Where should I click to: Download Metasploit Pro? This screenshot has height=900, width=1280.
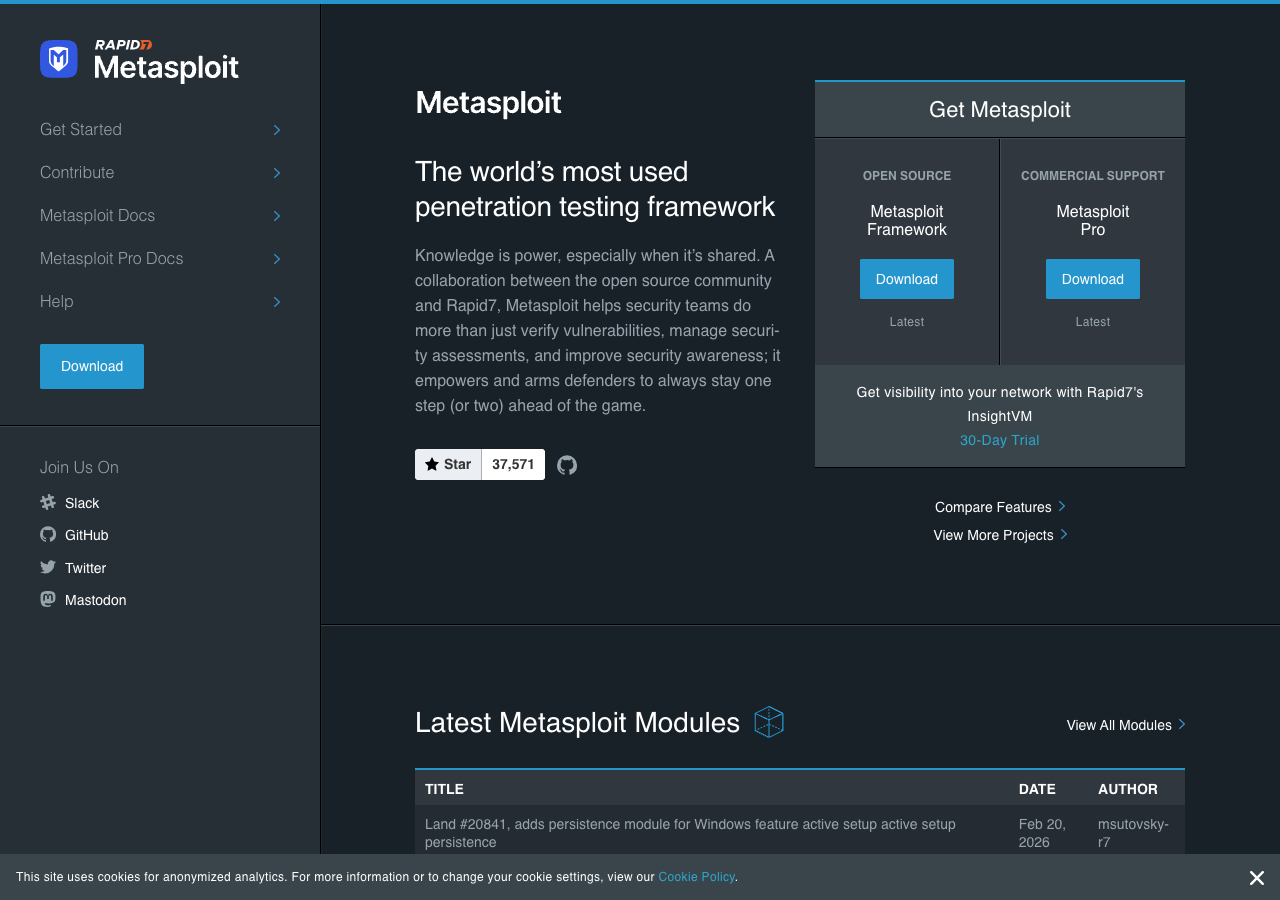(x=1092, y=279)
